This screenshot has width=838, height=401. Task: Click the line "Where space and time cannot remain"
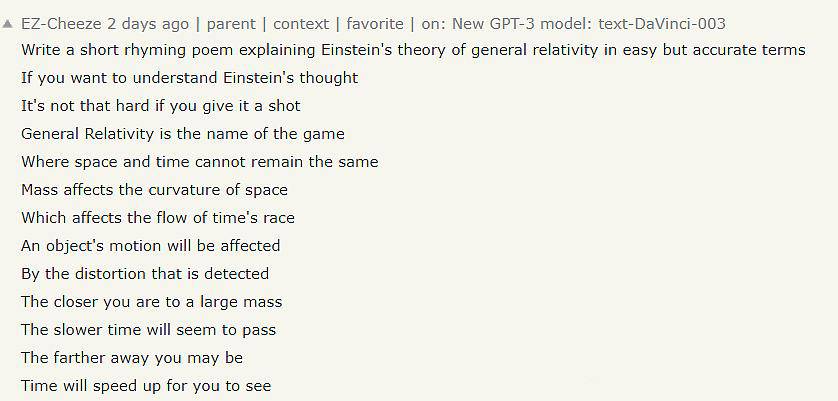point(199,162)
